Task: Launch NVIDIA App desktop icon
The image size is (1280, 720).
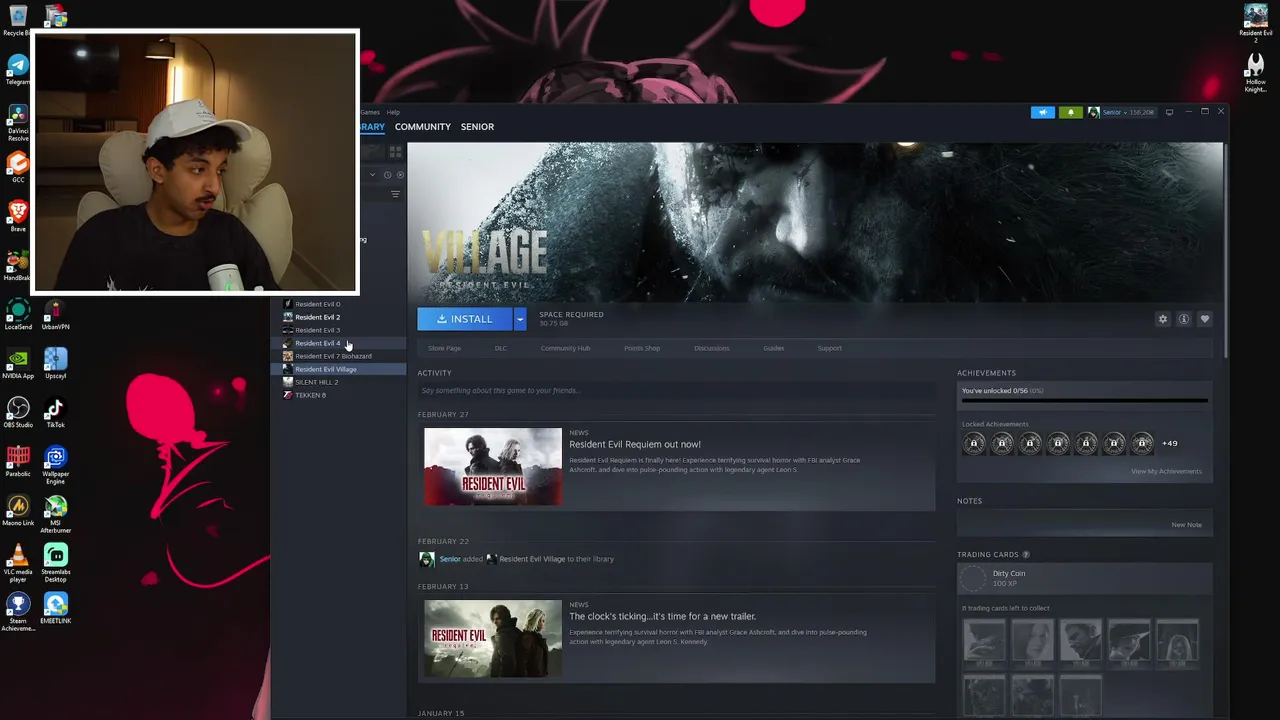Action: pyautogui.click(x=18, y=362)
